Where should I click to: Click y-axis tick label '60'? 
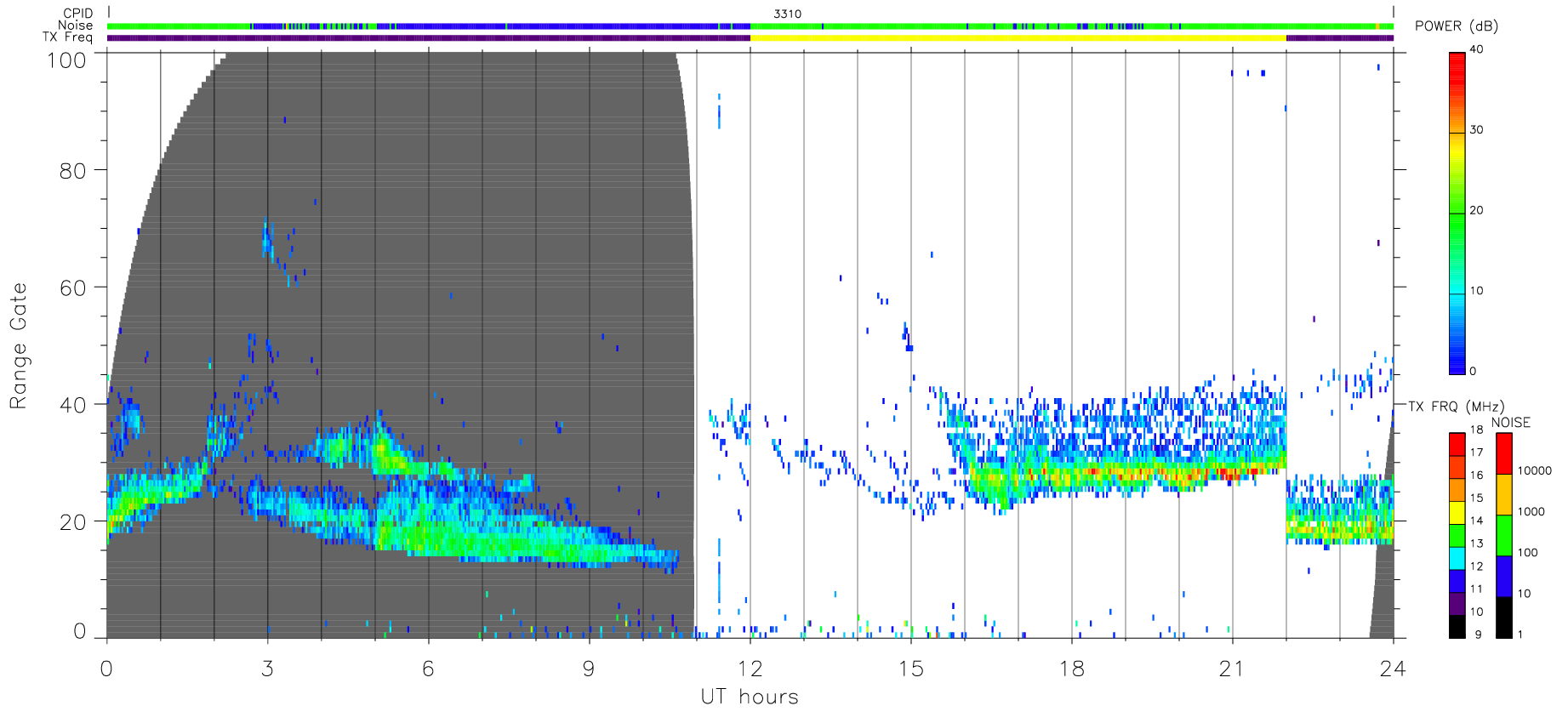[73, 288]
